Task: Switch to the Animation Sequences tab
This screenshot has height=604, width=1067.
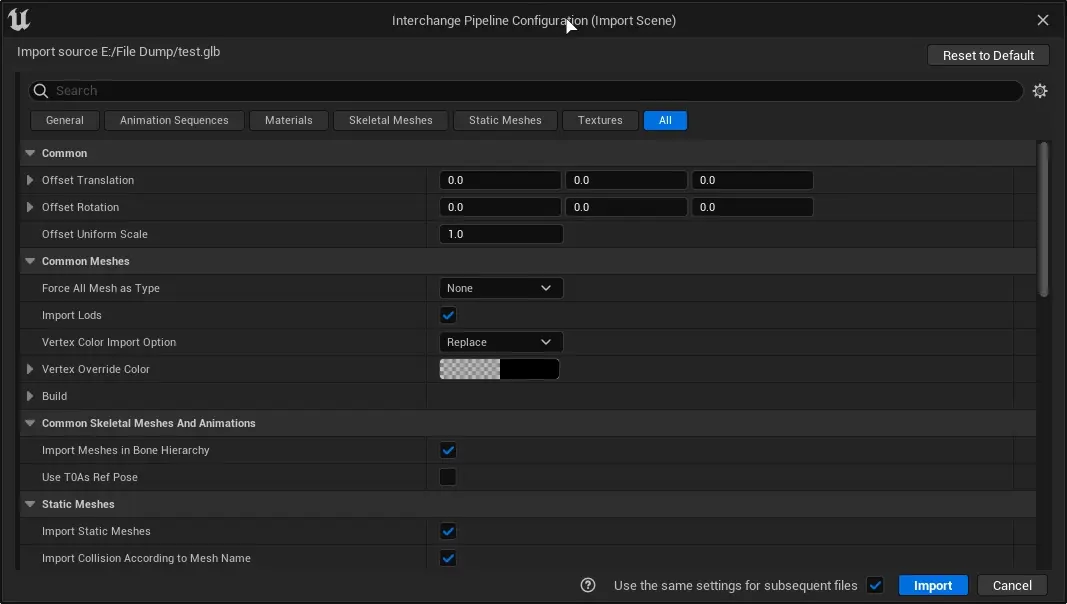Action: (x=174, y=120)
